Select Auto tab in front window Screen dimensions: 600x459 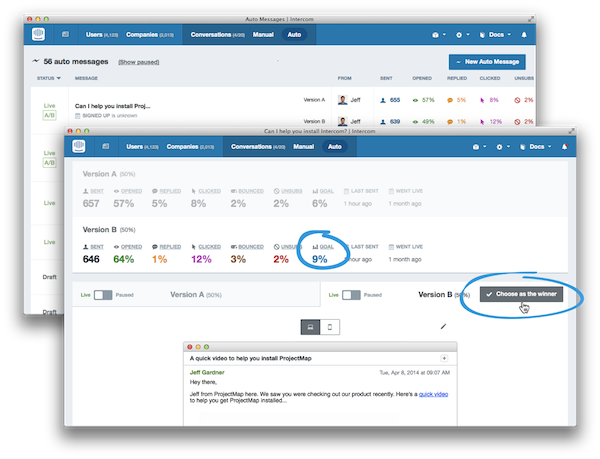click(x=334, y=146)
